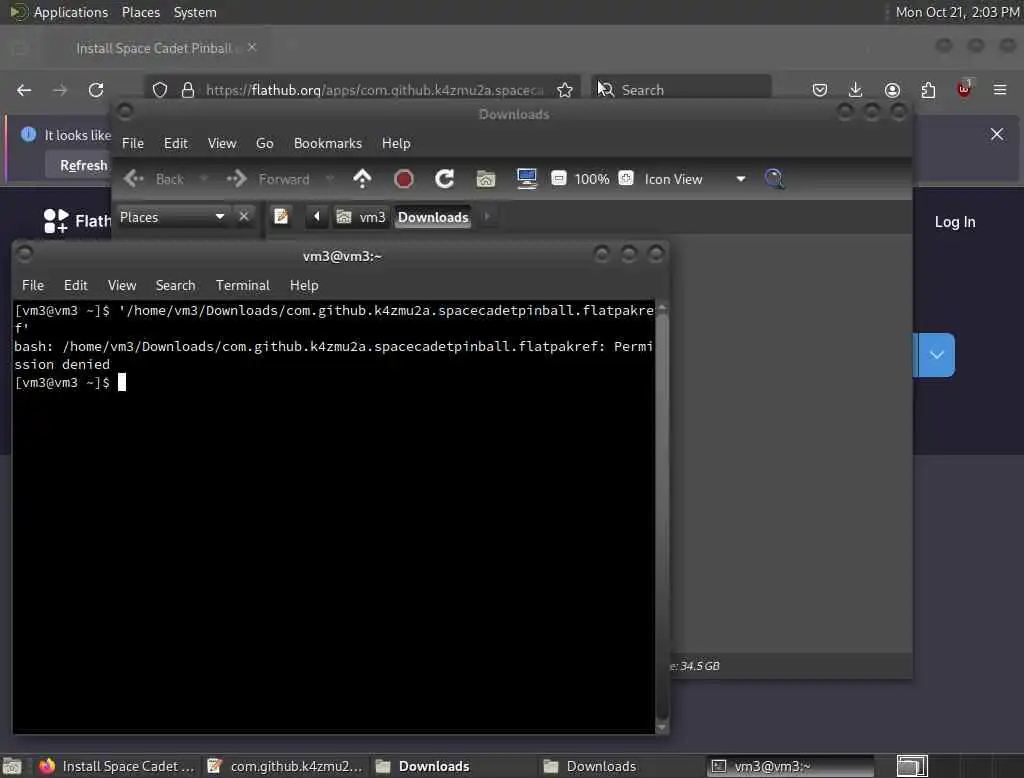This screenshot has height=778, width=1024.
Task: Open File menu in terminal window
Action: [x=33, y=285]
